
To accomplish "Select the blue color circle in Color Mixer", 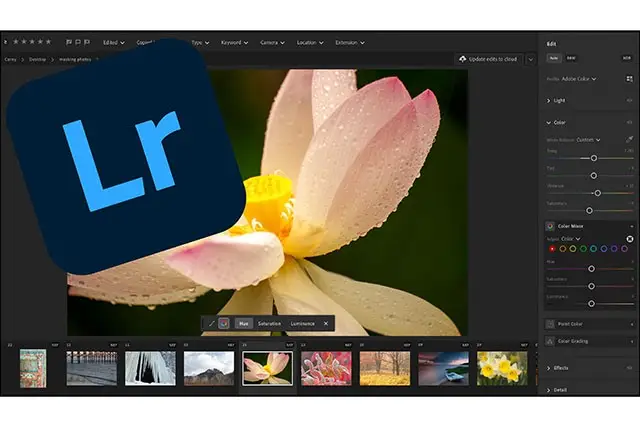I will click(604, 249).
